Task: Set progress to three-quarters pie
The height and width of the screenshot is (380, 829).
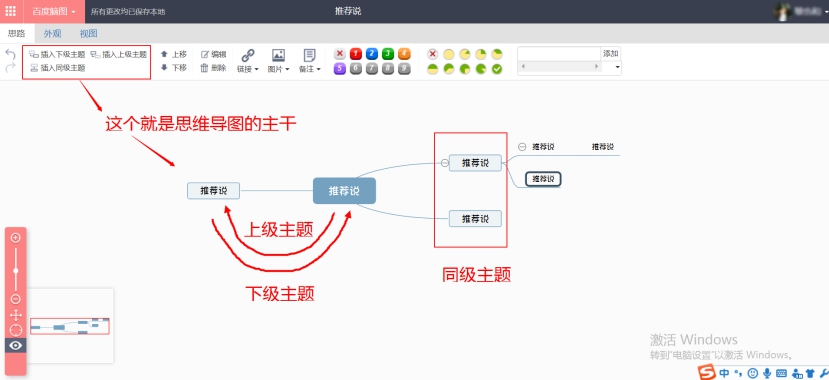Action: [465, 69]
